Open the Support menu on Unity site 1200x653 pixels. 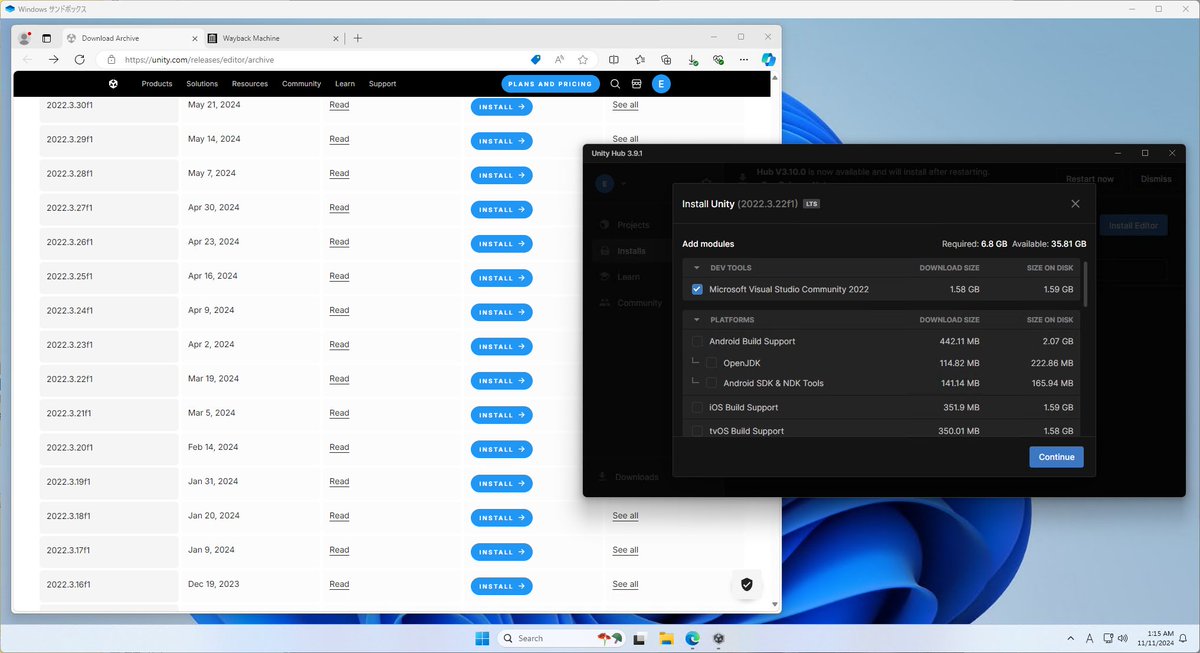(382, 84)
